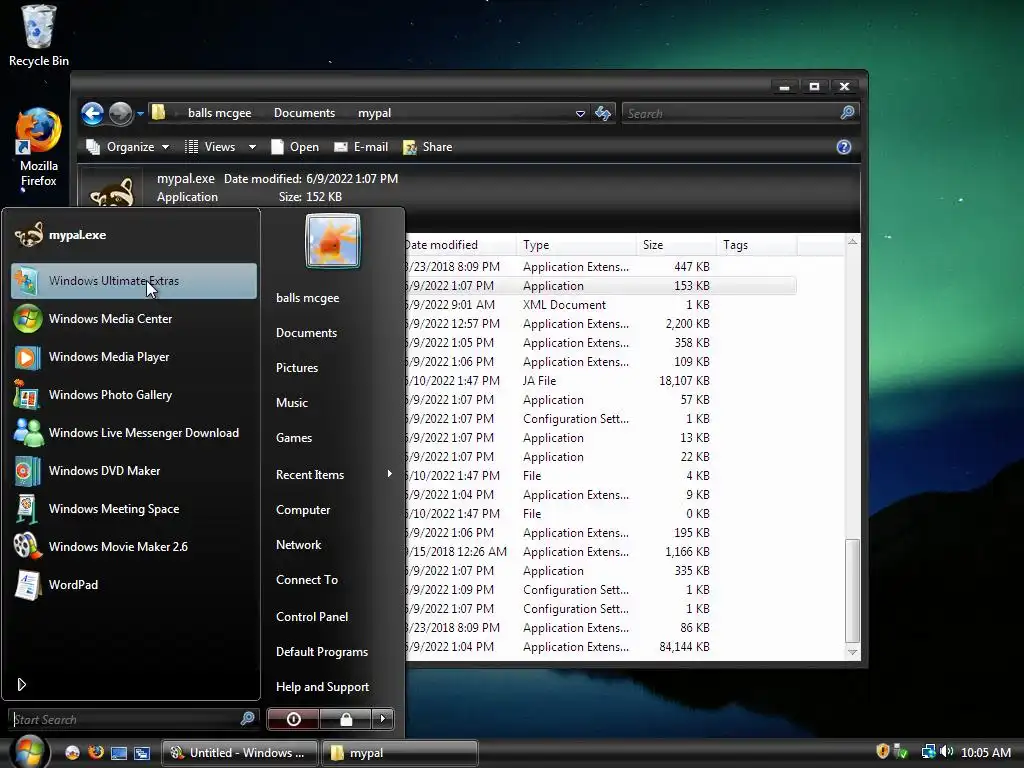Lock the computer with the lock button
Screen dimensions: 1024x768
(x=346, y=719)
